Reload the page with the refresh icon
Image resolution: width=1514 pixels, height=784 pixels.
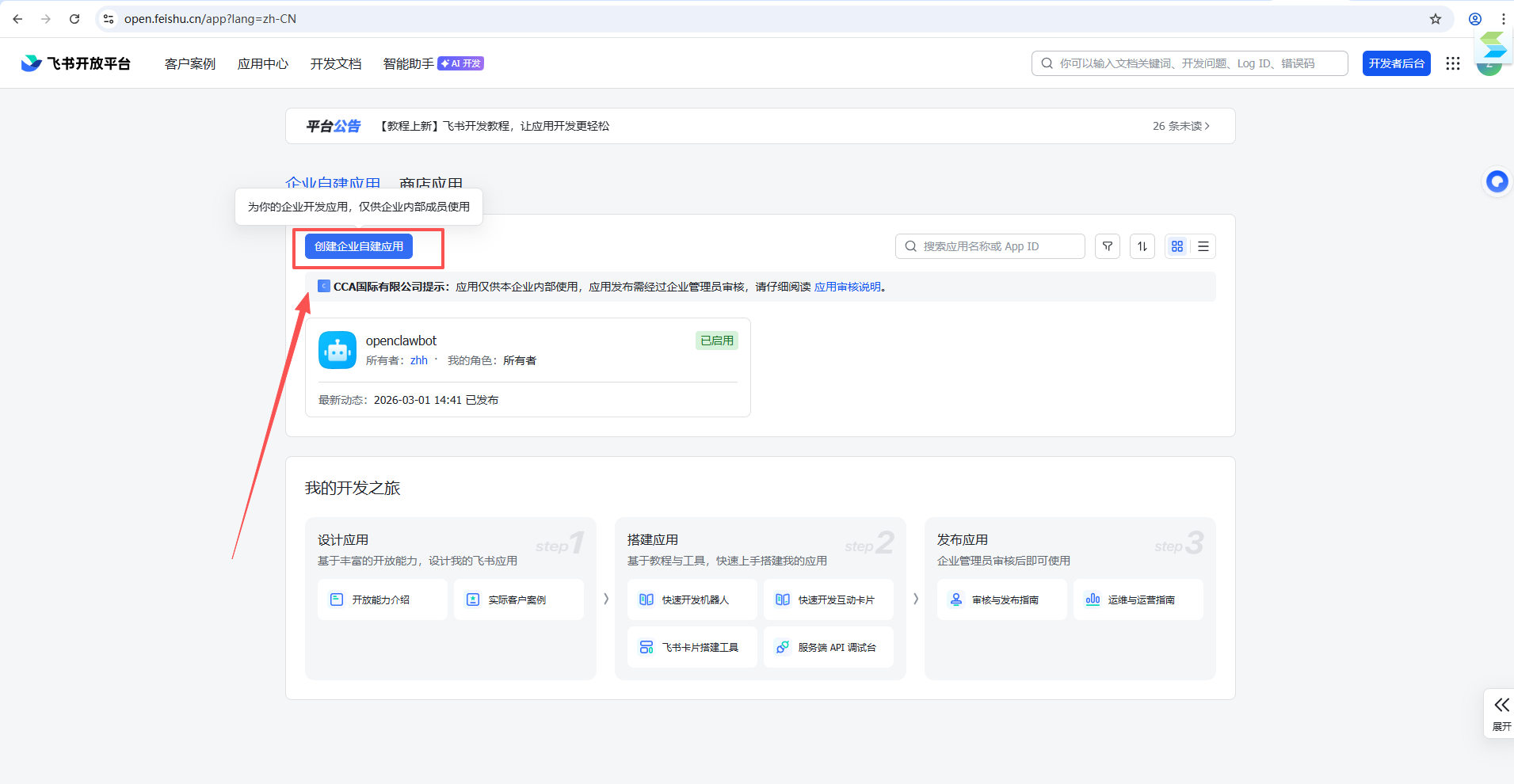pyautogui.click(x=74, y=19)
